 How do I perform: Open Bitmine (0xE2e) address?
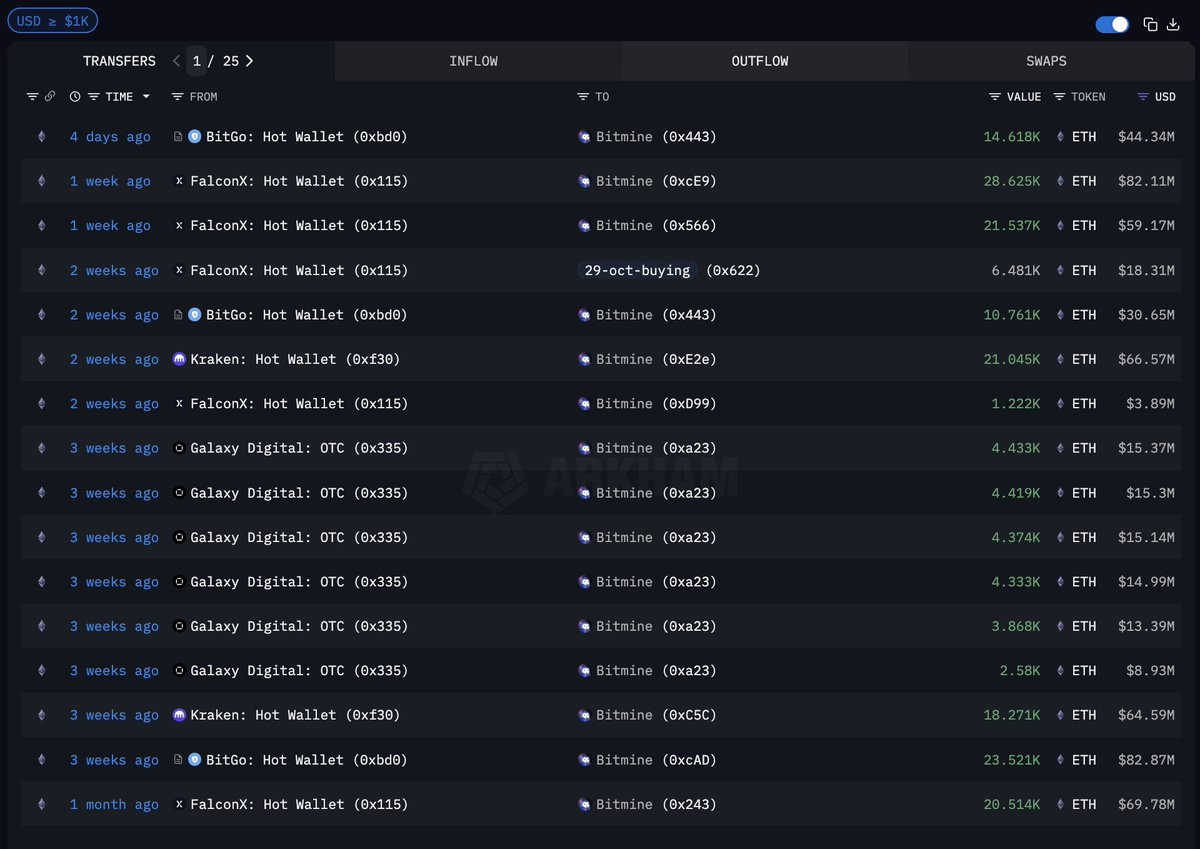[656, 359]
